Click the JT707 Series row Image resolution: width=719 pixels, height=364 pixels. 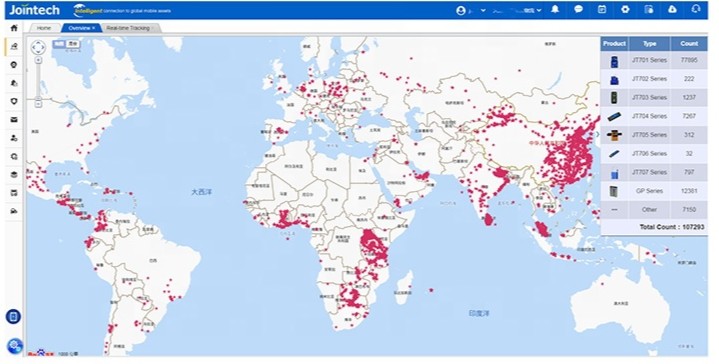(x=654, y=172)
